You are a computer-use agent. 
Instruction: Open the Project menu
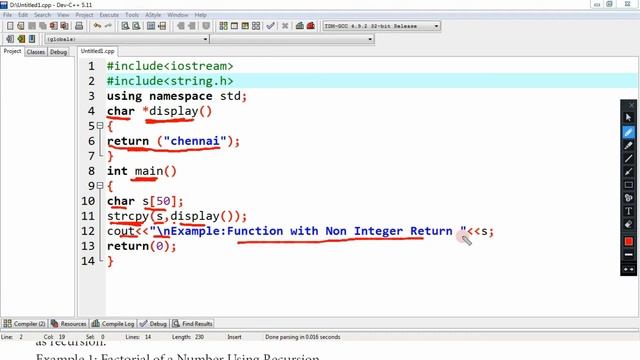(84, 15)
